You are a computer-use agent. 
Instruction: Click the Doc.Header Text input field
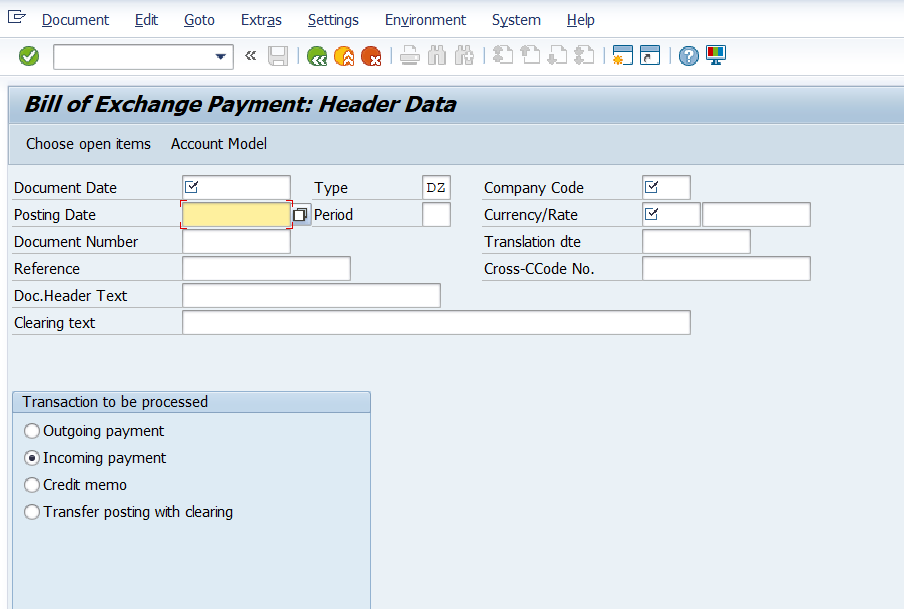311,296
